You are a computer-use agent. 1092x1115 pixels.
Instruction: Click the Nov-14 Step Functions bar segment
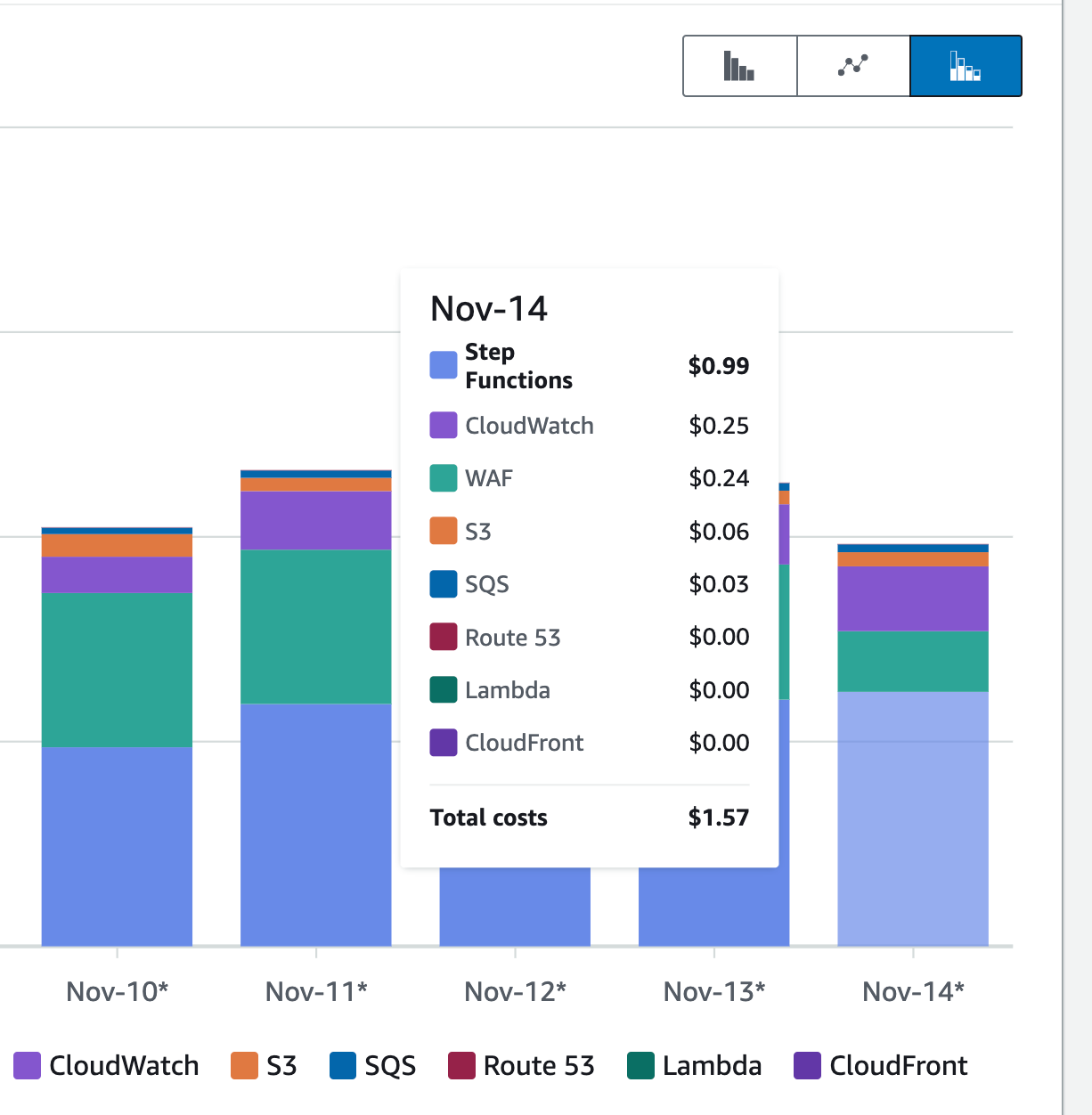pyautogui.click(x=913, y=818)
